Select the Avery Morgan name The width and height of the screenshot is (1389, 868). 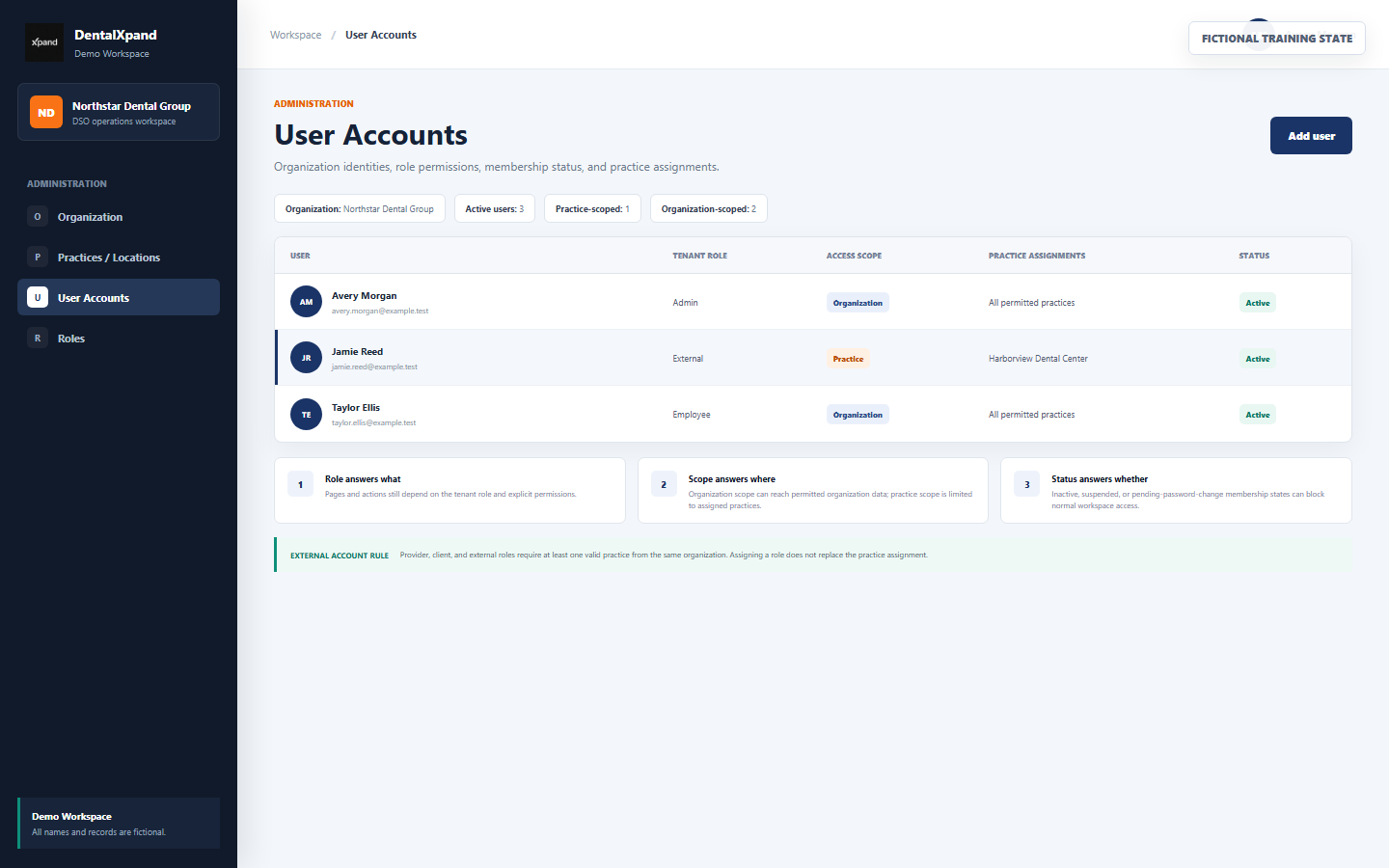coord(364,296)
